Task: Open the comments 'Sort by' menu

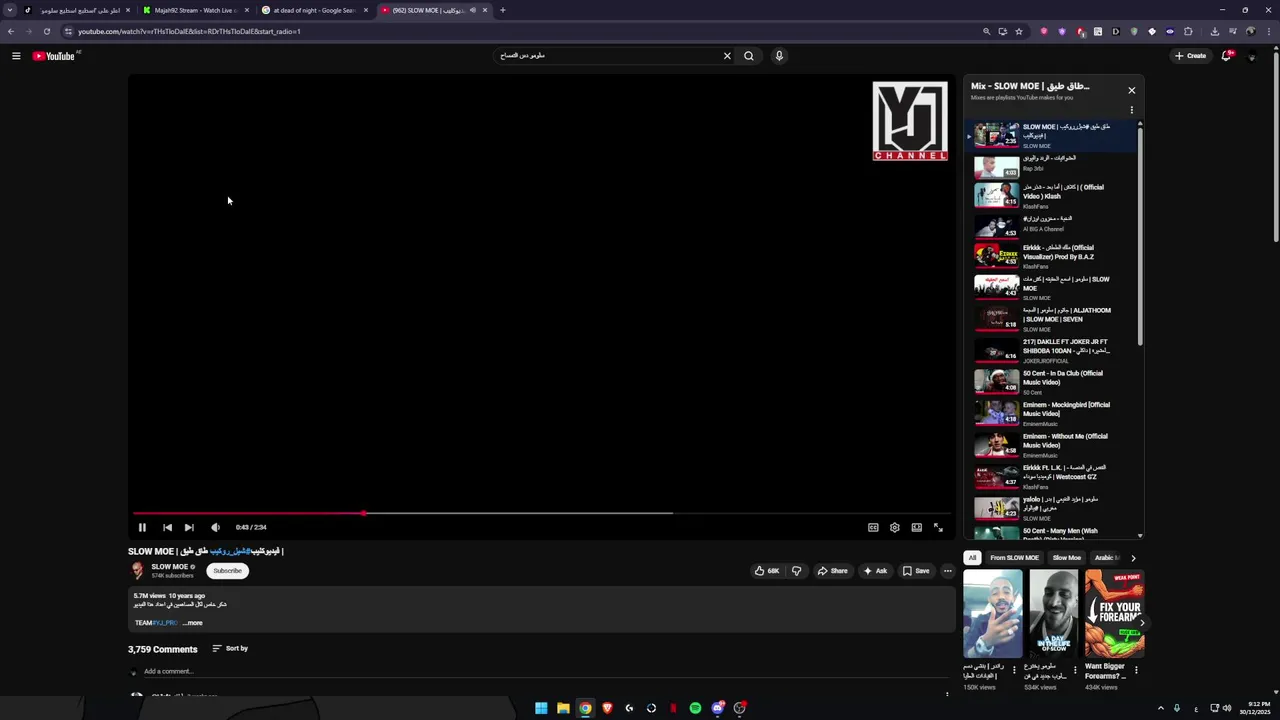Action: (x=230, y=649)
